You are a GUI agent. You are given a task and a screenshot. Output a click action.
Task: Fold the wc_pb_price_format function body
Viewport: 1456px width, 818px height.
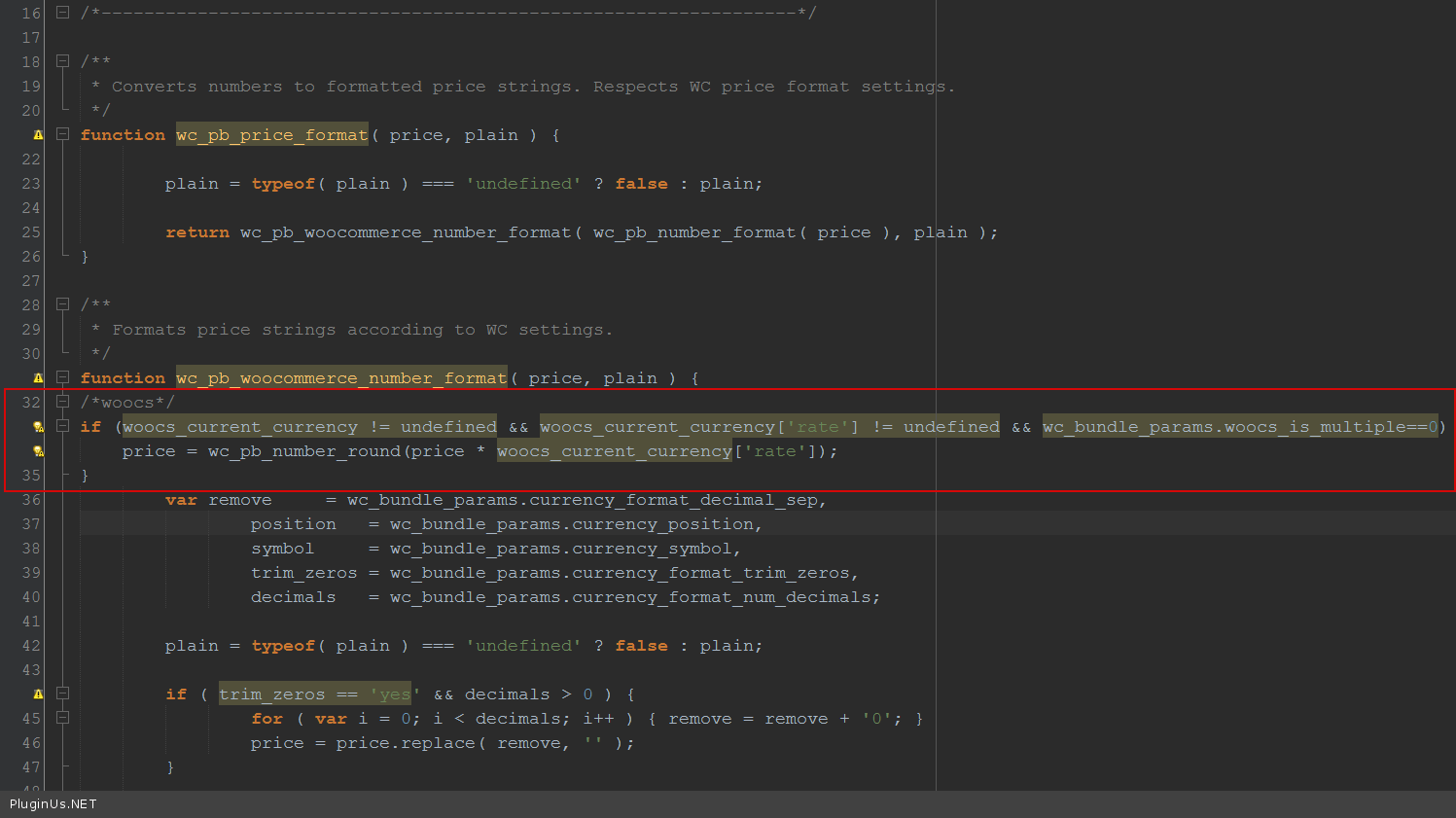pyautogui.click(x=62, y=134)
